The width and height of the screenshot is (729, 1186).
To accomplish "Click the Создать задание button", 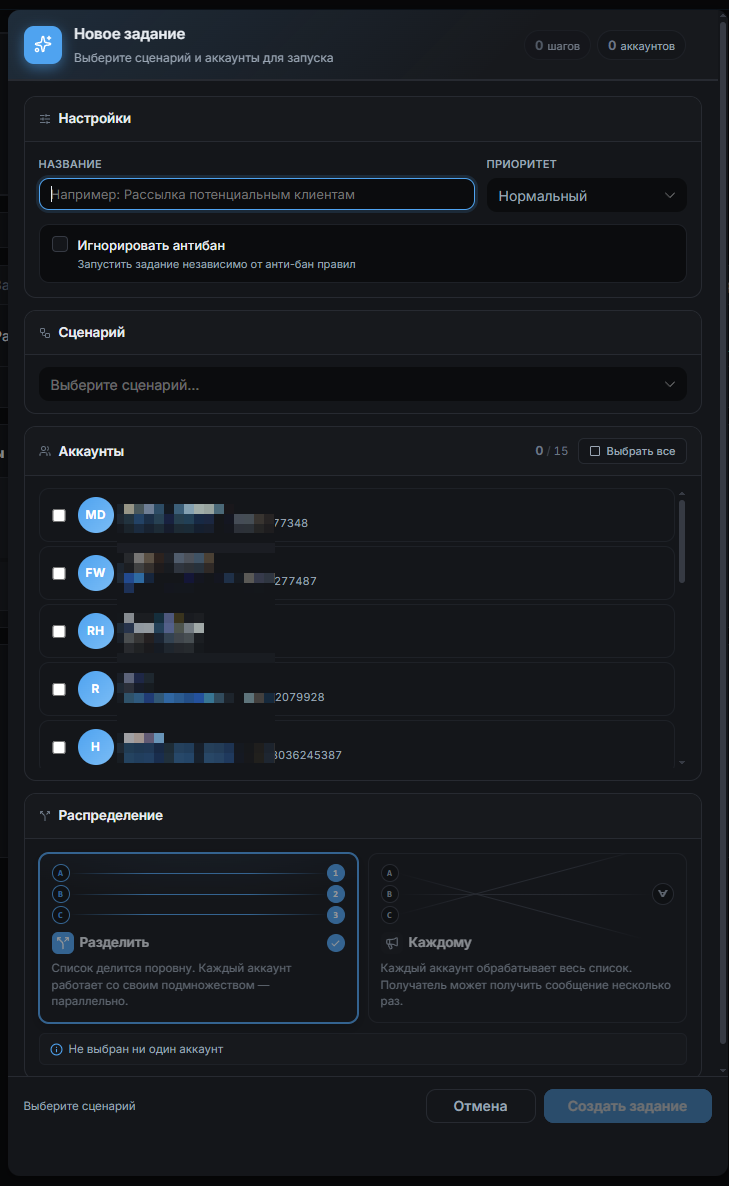I will (x=628, y=1106).
